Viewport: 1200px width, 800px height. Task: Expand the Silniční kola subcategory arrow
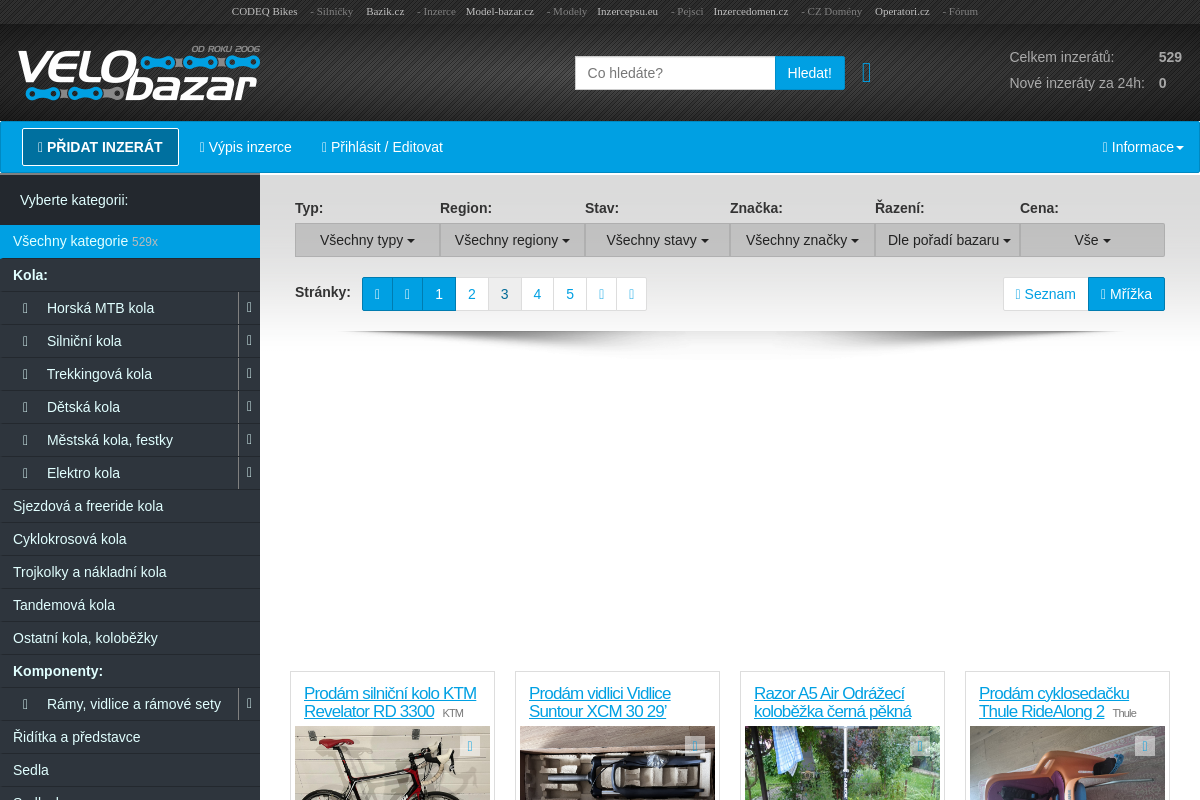[x=249, y=341]
